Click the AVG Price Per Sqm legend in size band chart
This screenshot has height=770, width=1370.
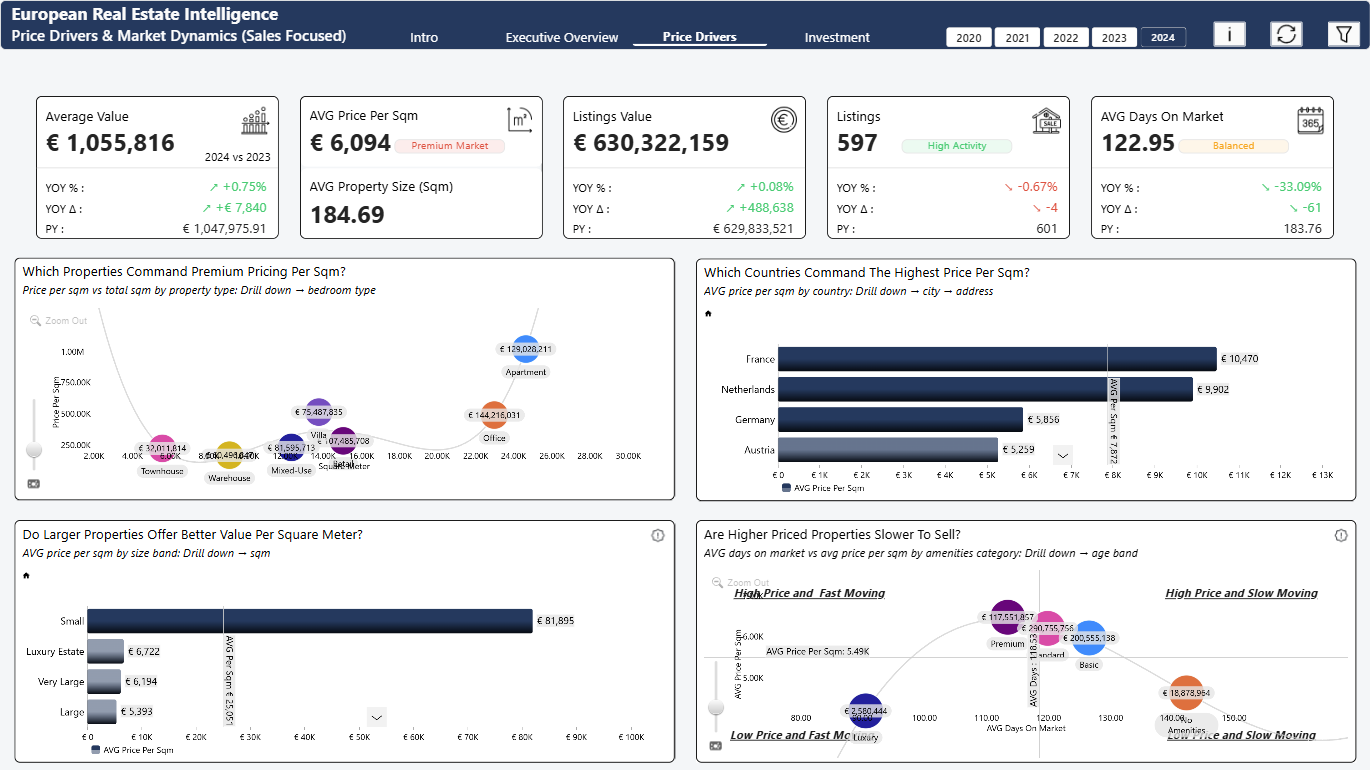[132, 749]
